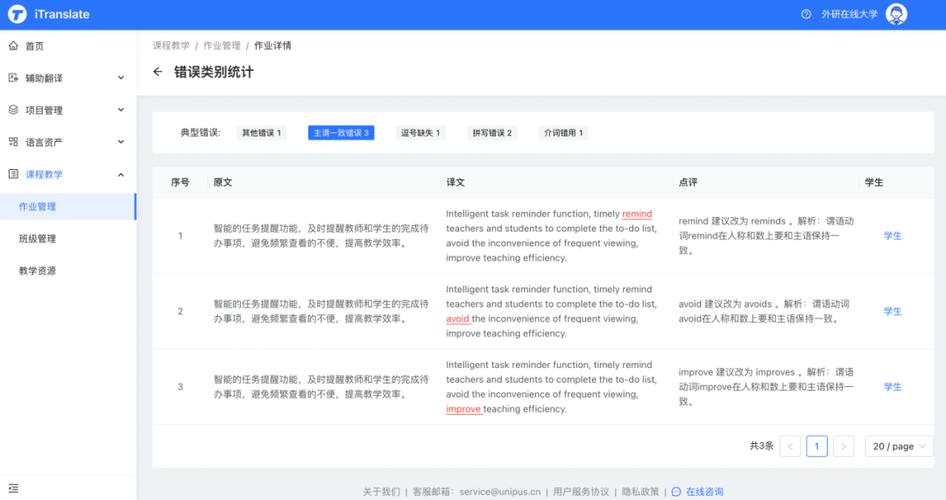Viewport: 946px width, 500px height.
Task: Click the 作业详情 breadcrumb text
Action: tap(273, 45)
